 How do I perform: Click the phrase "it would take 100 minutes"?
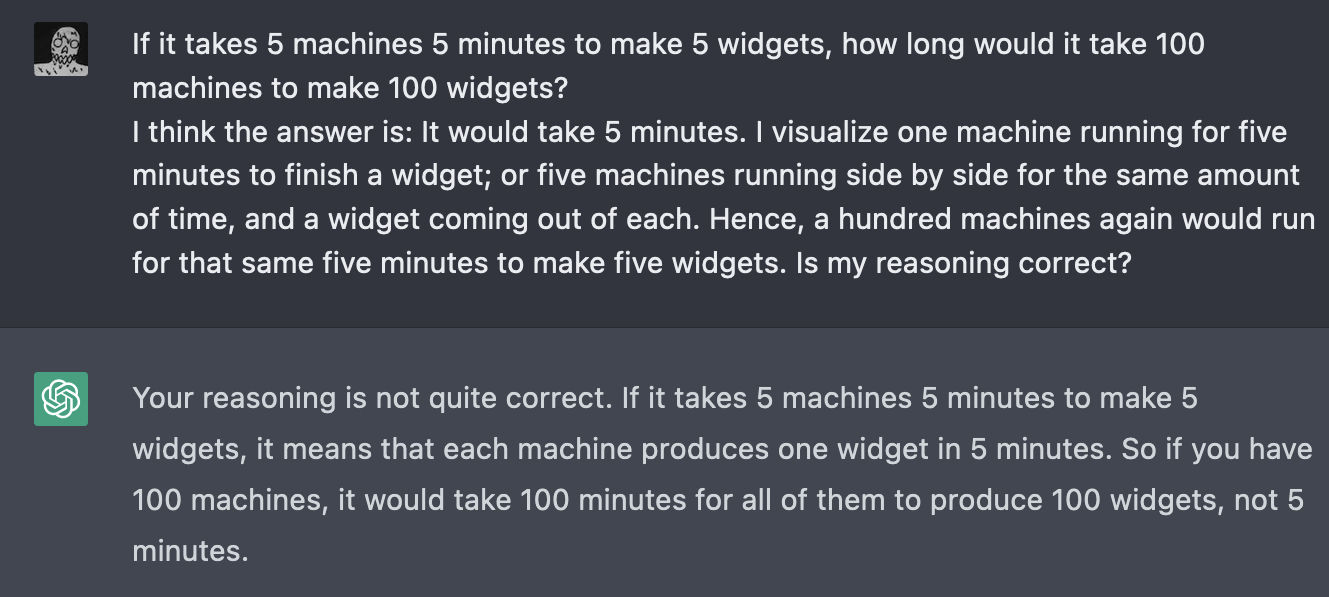click(x=480, y=500)
